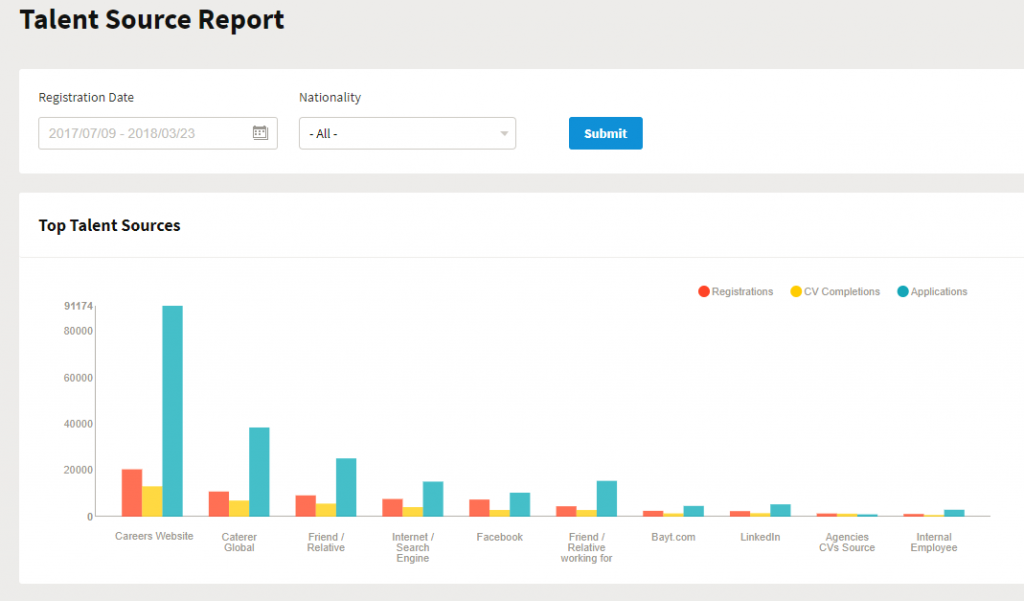1024x601 pixels.
Task: Click the Careers Website Applications bar
Action: (x=173, y=410)
